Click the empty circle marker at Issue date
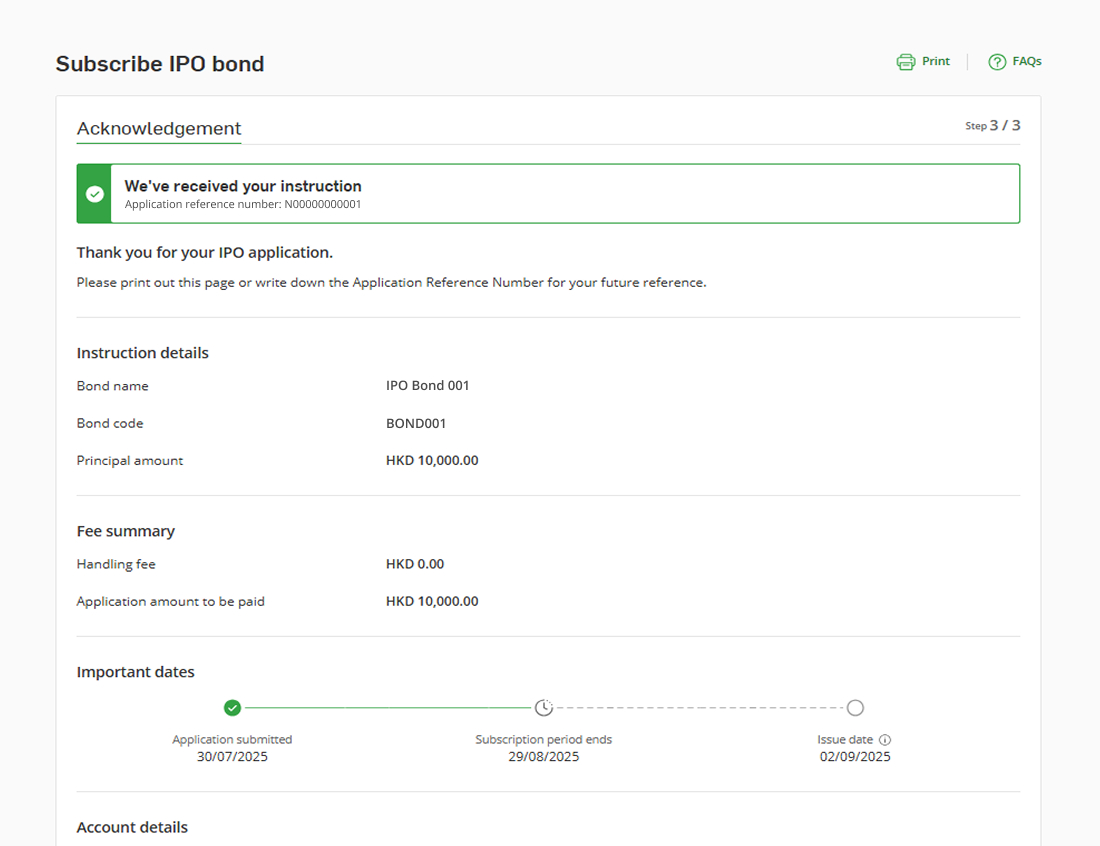The width and height of the screenshot is (1100, 846). pyautogui.click(x=856, y=707)
